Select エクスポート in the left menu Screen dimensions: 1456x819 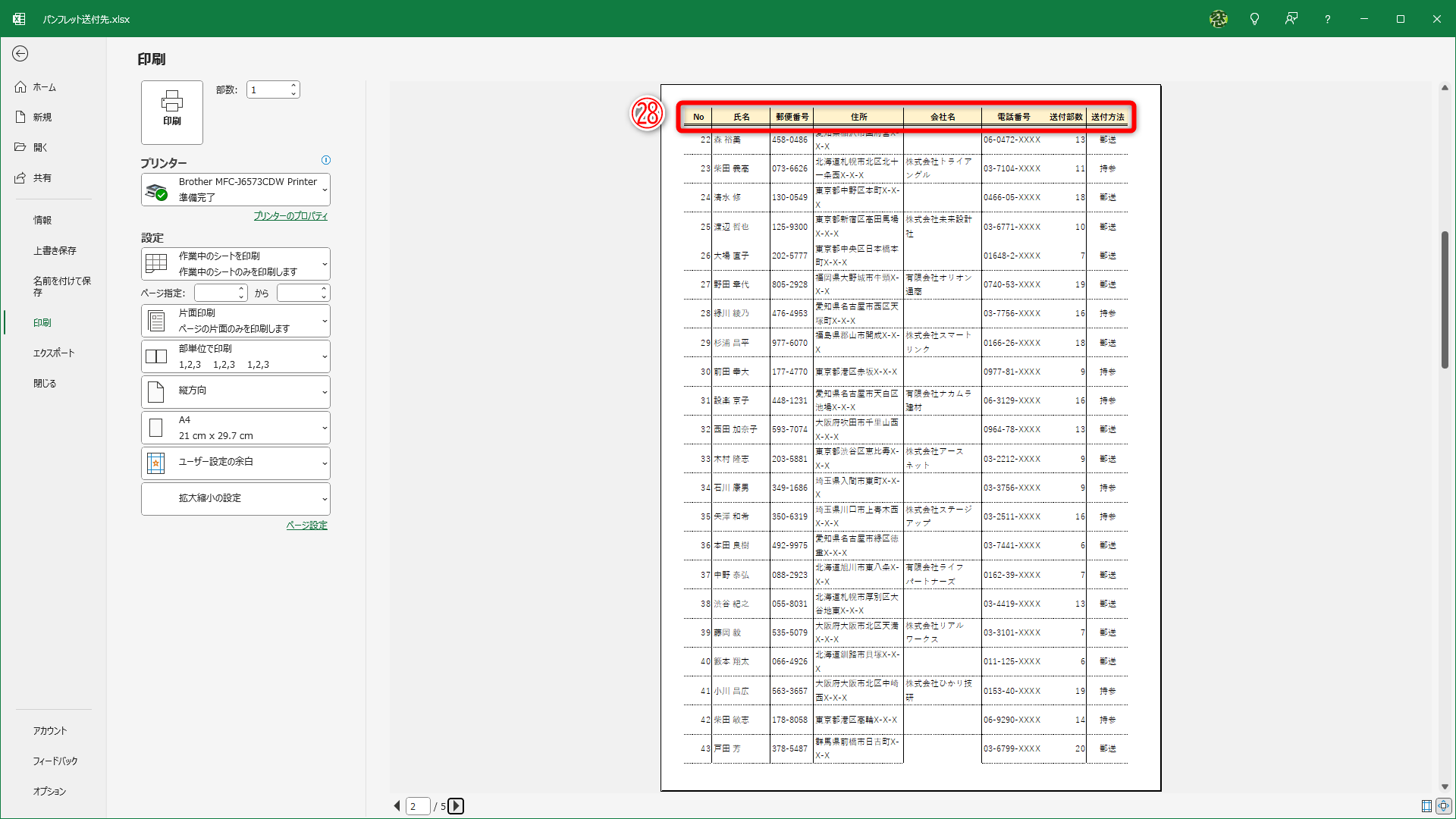click(54, 353)
